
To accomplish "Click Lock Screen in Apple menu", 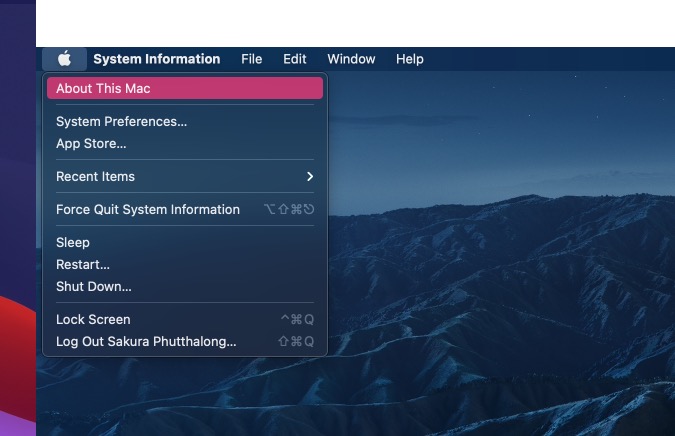I will 93,319.
